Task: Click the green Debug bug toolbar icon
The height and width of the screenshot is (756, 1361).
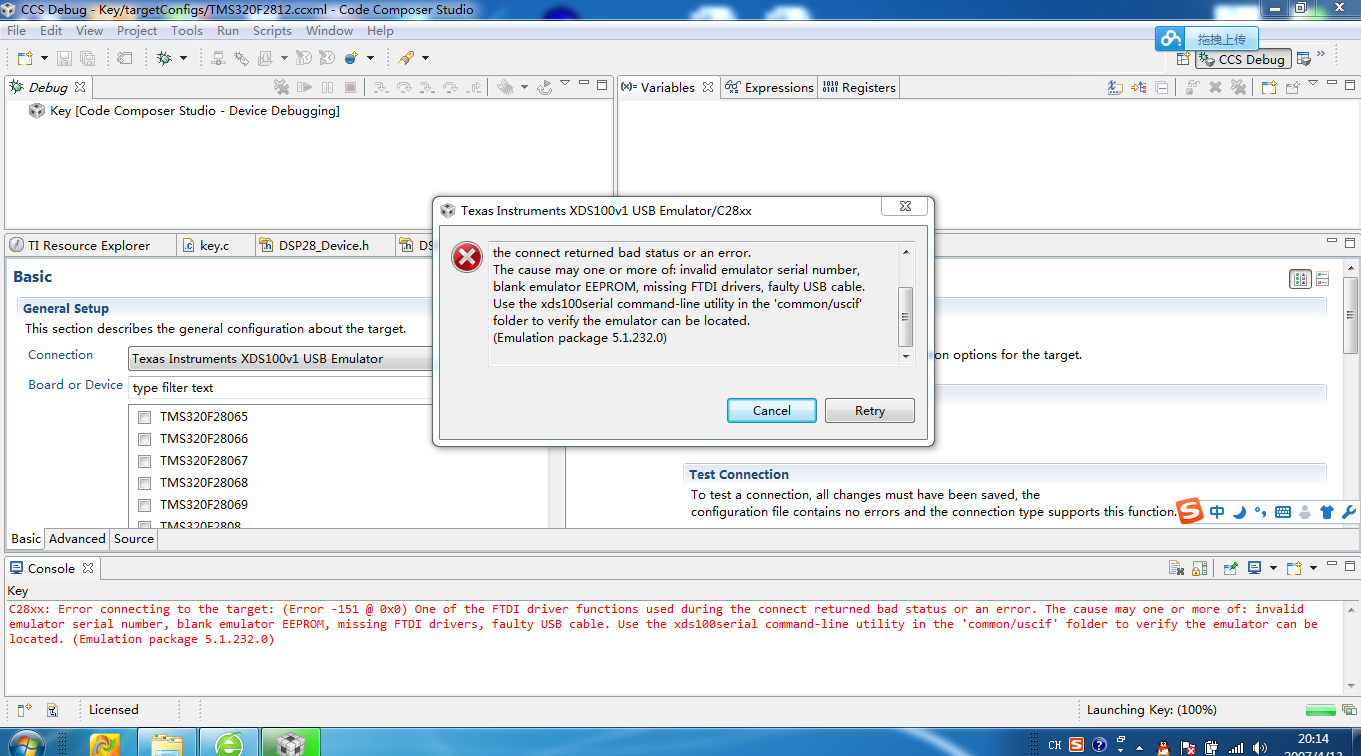Action: point(165,58)
